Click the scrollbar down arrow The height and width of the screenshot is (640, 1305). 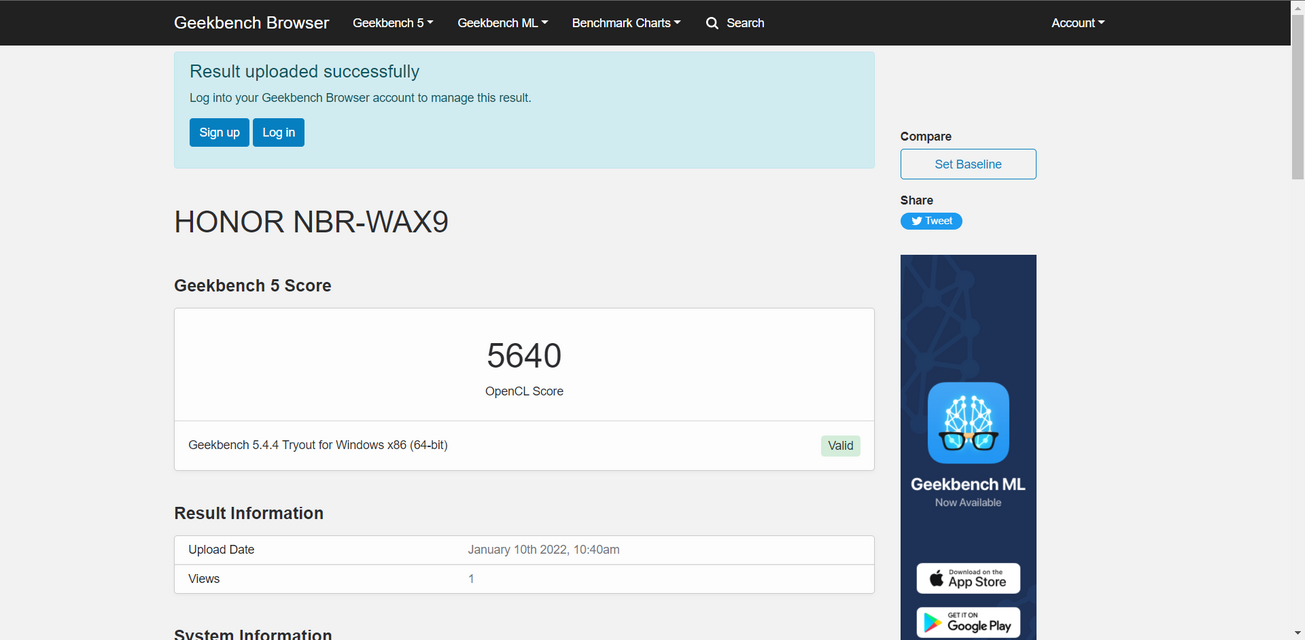pos(1297,633)
